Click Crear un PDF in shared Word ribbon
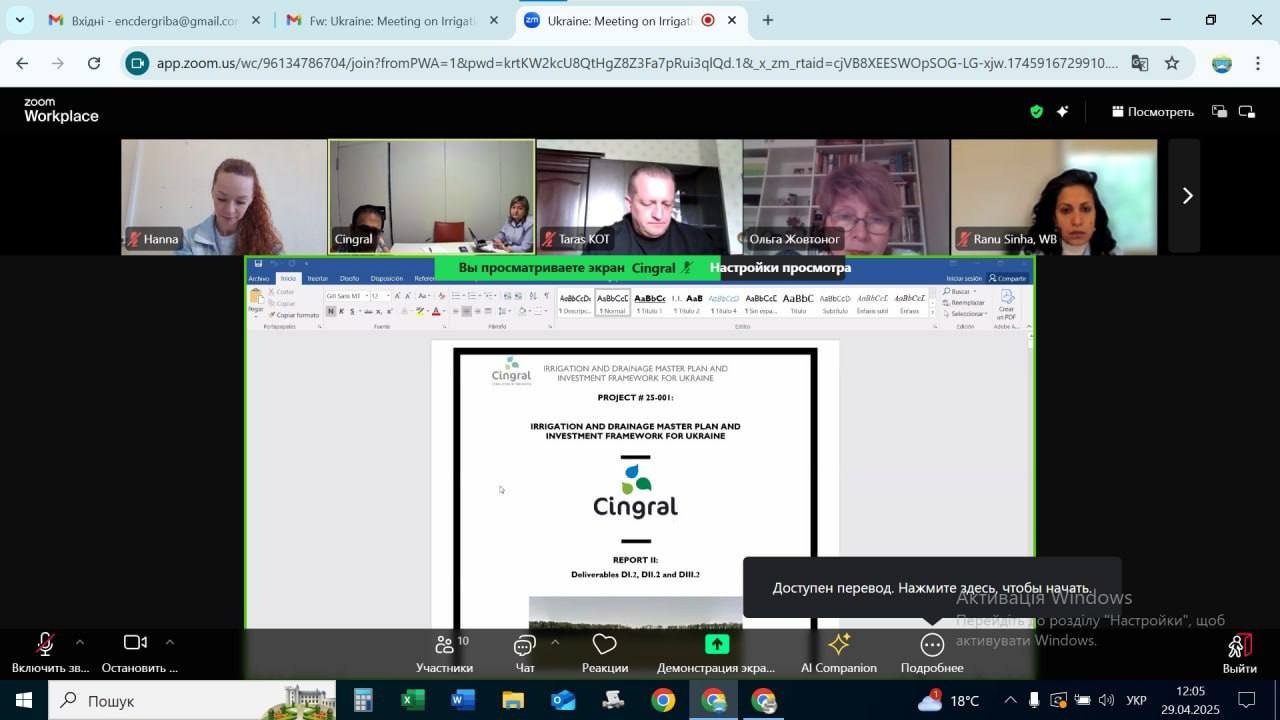The image size is (1280, 720). coord(1006,304)
